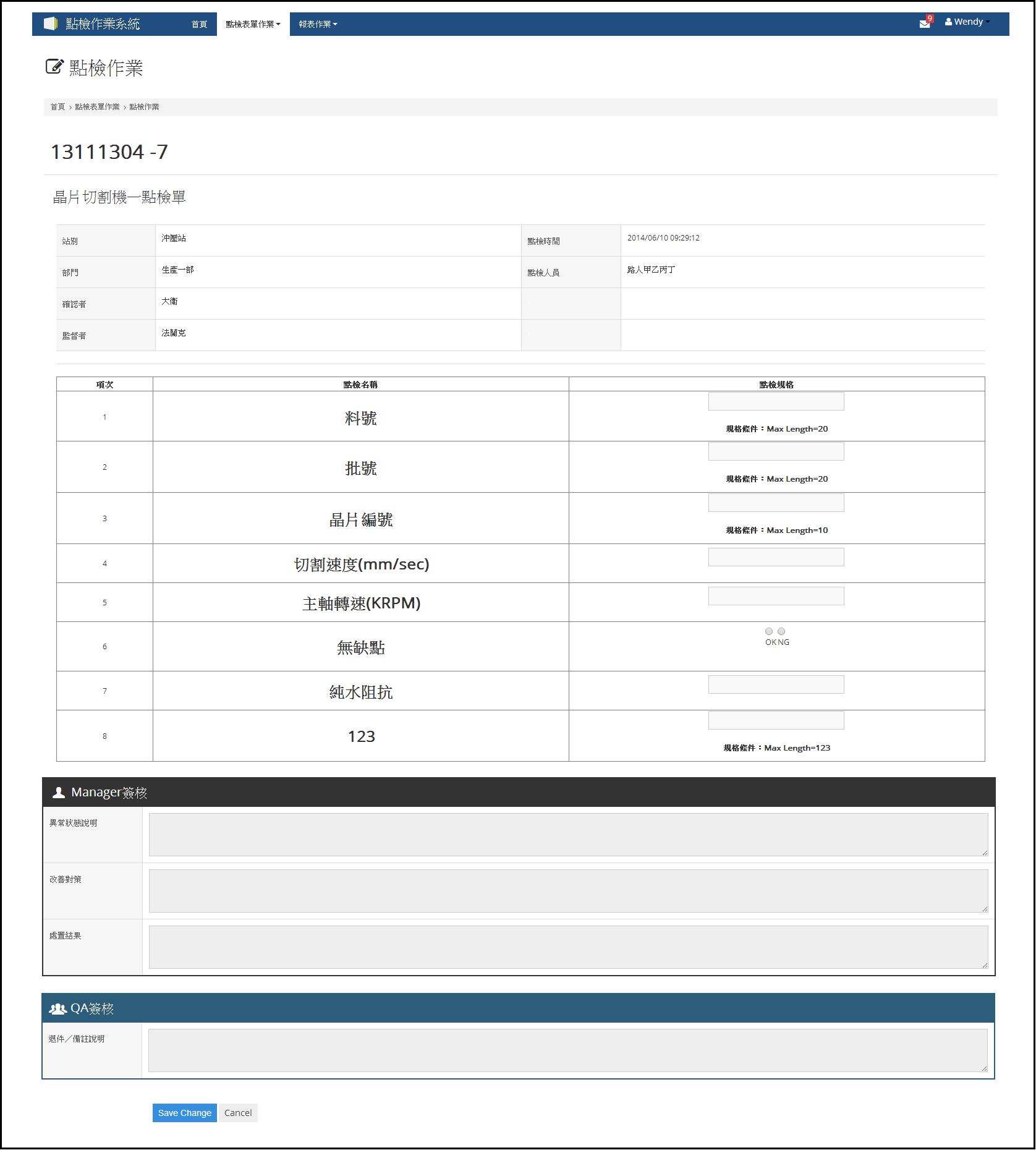The width and height of the screenshot is (1036, 1150).
Task: Click the 點檢表單作業 breadcrumb link
Action: [96, 106]
